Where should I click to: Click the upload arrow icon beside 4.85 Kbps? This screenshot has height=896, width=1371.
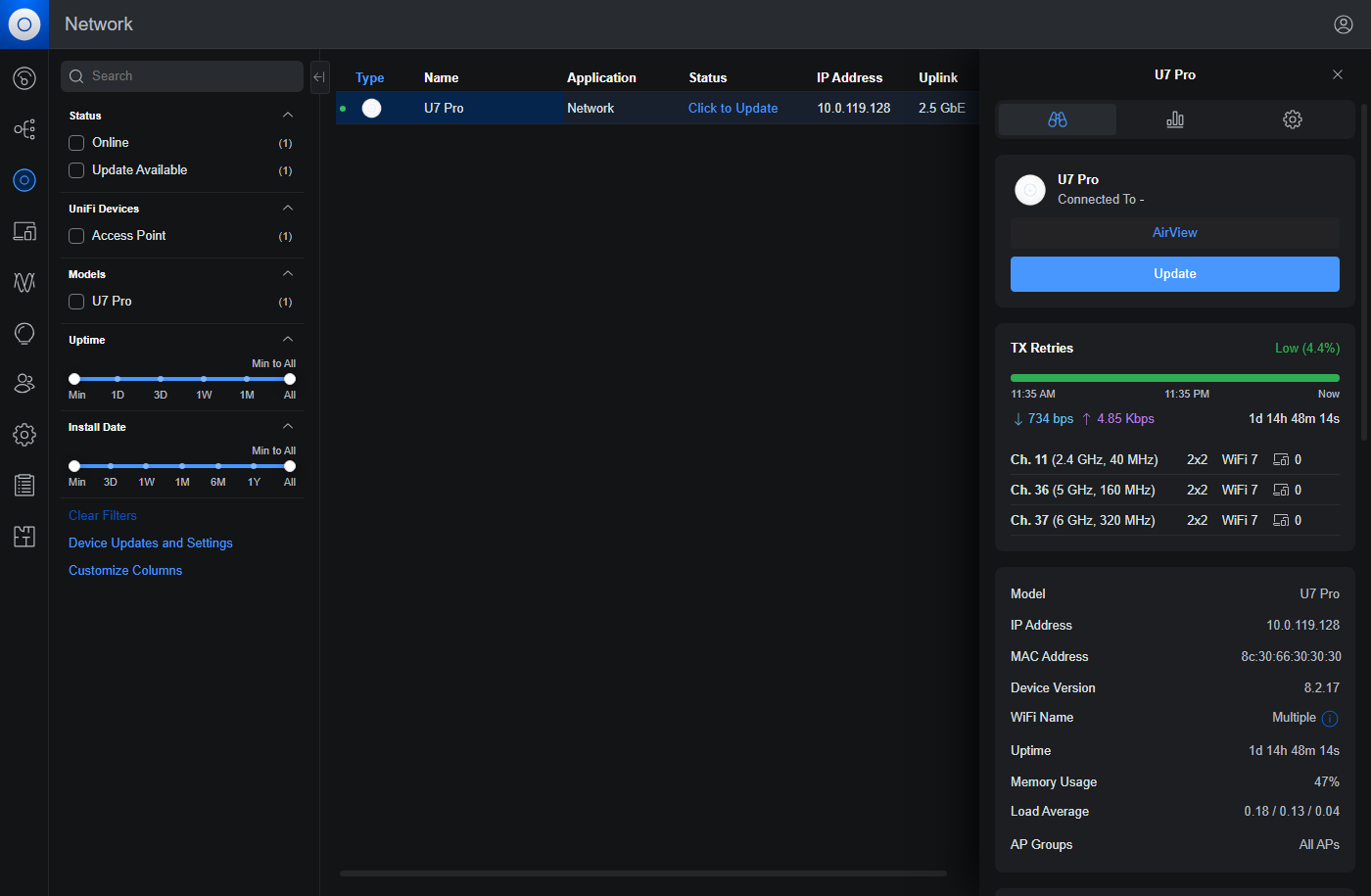tap(1086, 419)
